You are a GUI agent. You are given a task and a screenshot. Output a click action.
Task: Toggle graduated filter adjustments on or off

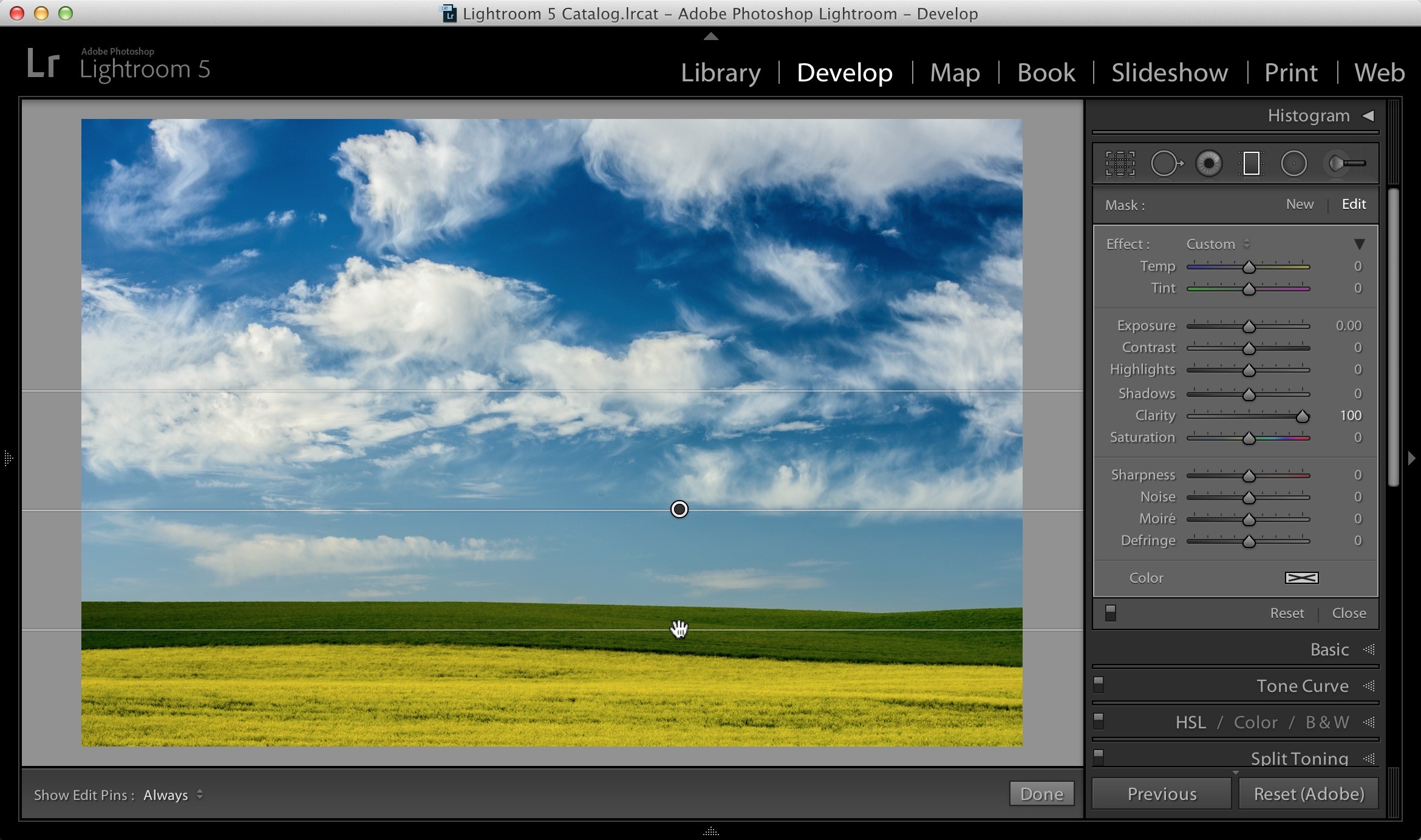pos(1110,613)
